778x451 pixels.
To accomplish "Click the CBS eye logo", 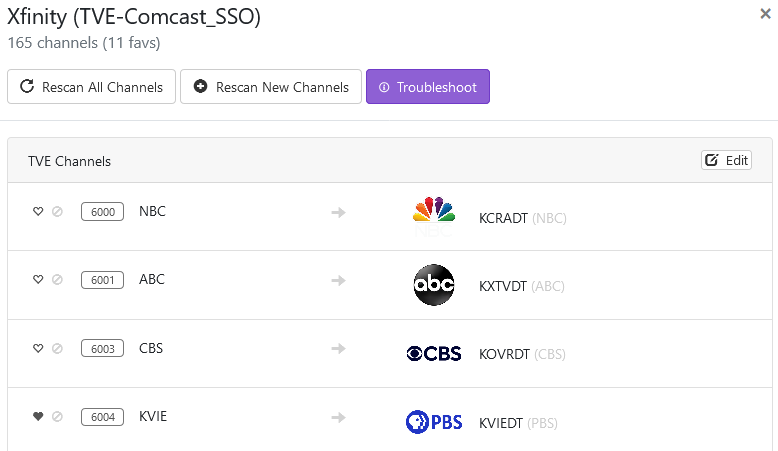I will tap(434, 353).
